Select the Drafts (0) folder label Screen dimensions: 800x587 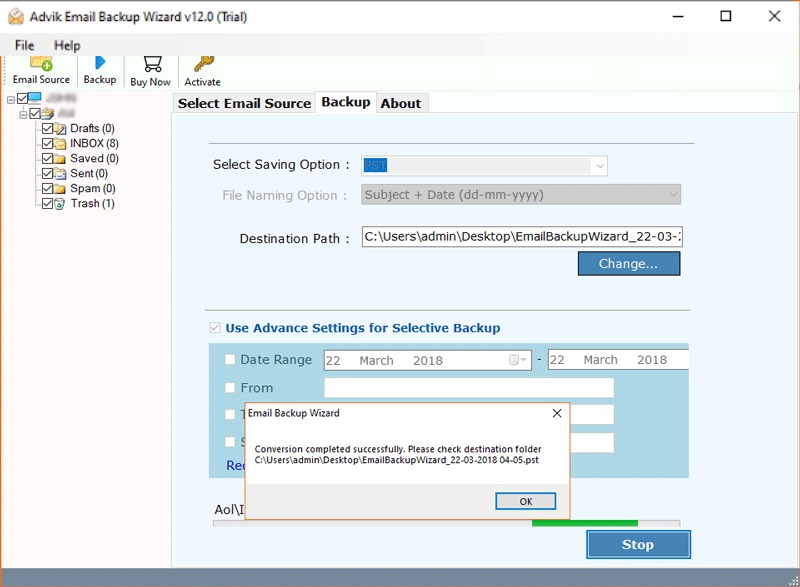click(x=92, y=129)
